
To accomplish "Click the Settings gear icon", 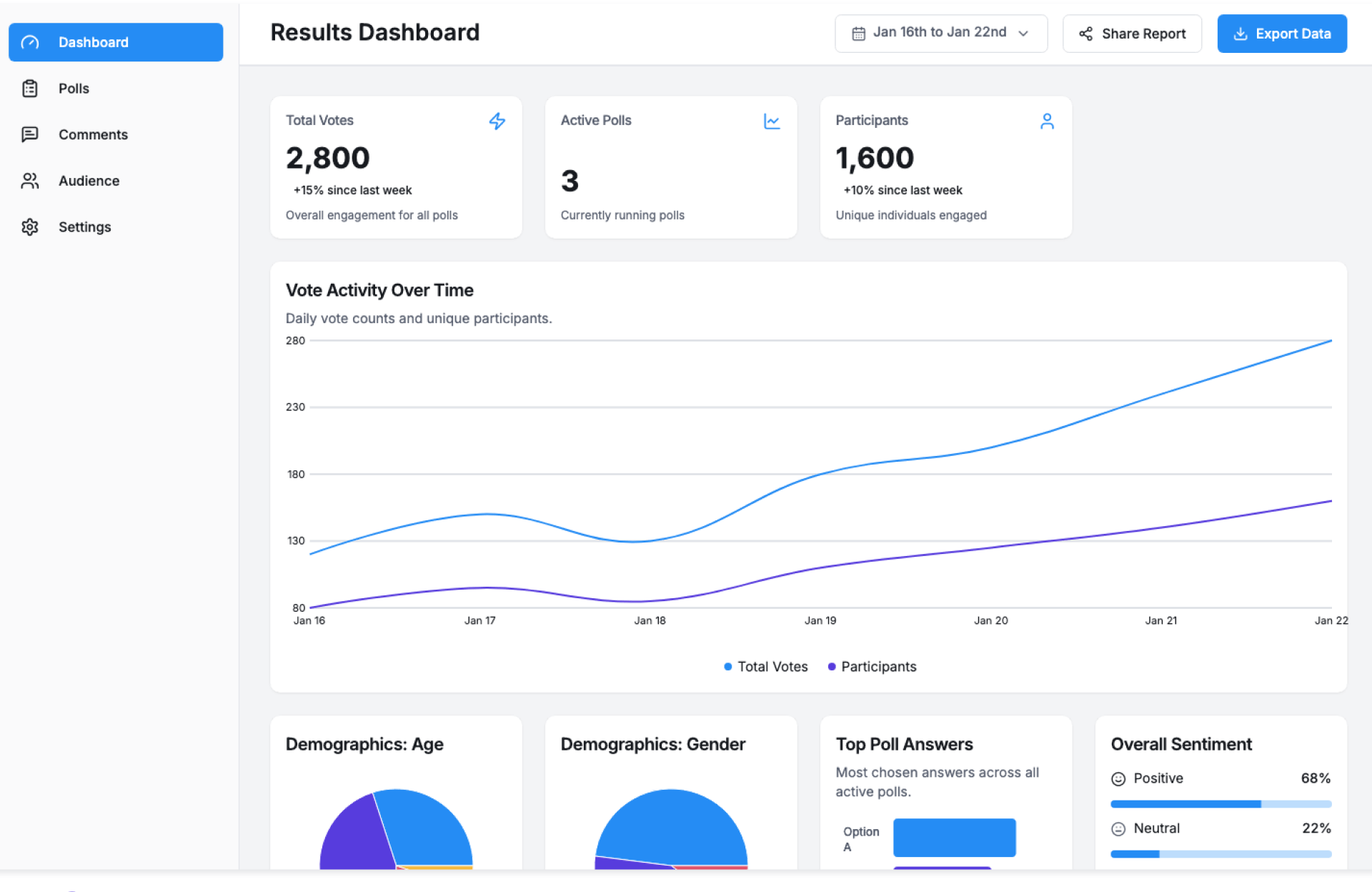I will pos(30,227).
